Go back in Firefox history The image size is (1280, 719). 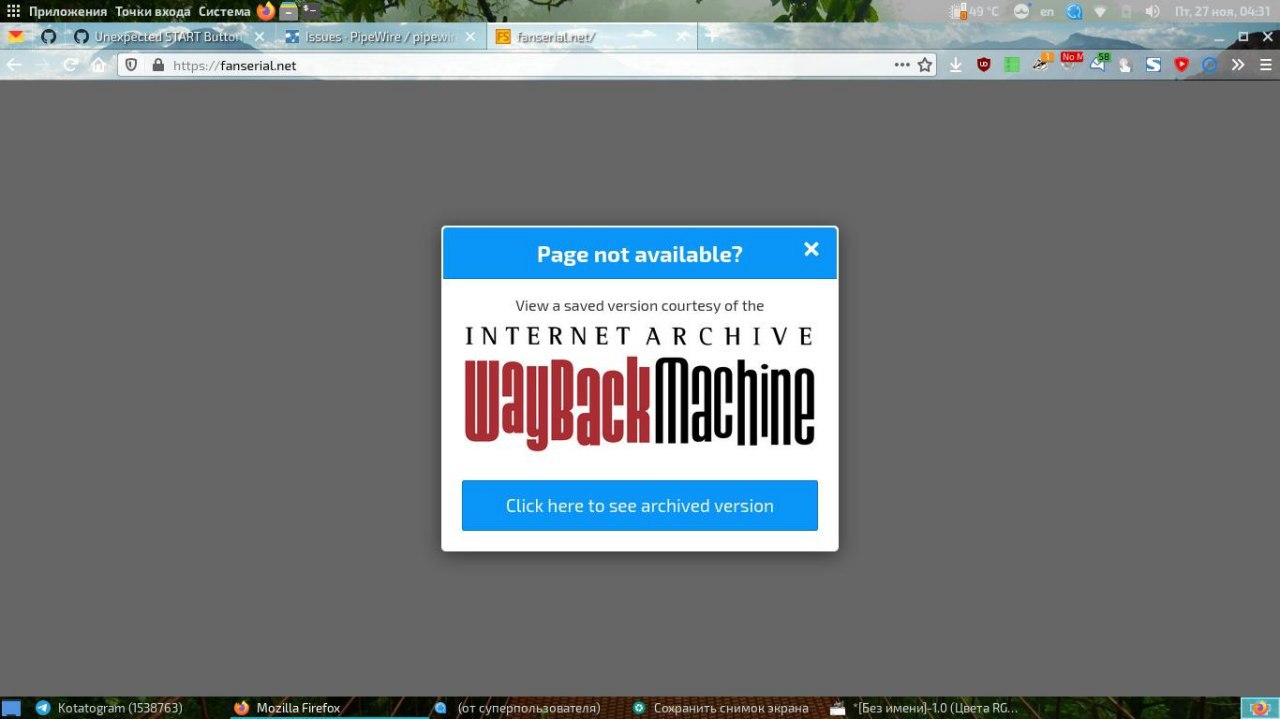tap(14, 65)
